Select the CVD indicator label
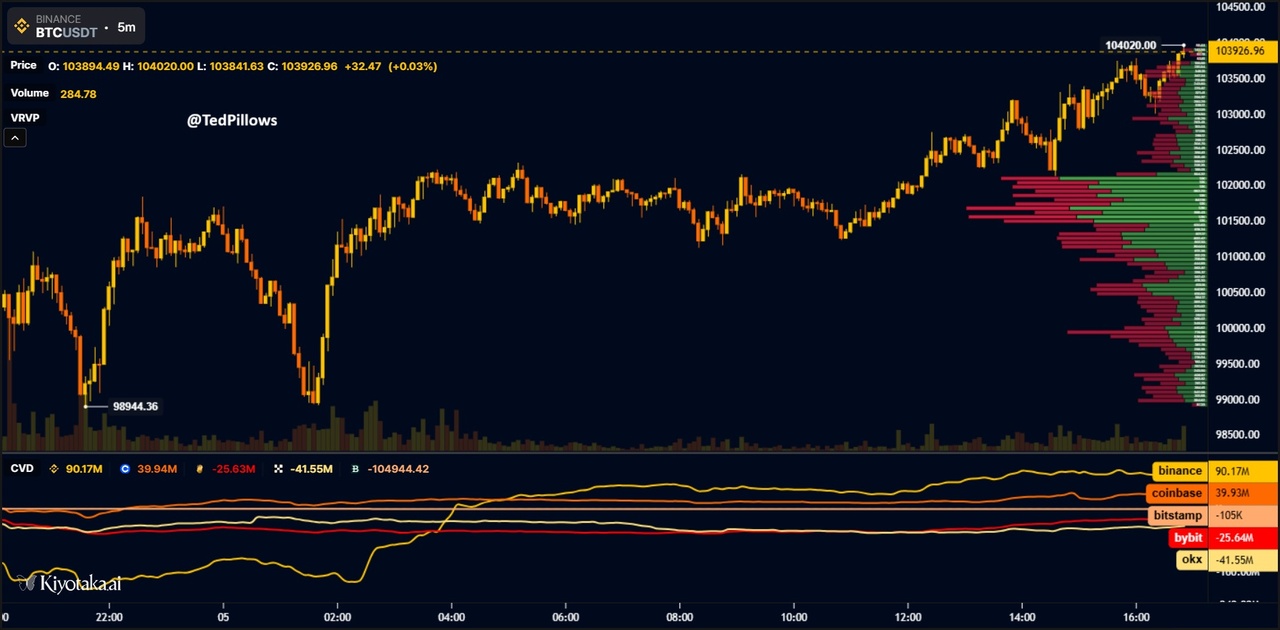This screenshot has width=1280, height=630. tap(22, 468)
